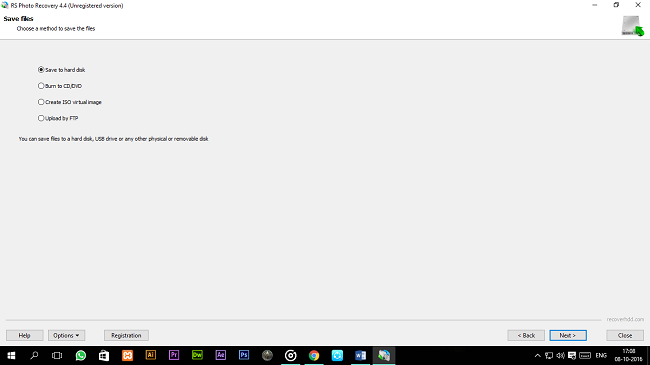The image size is (650, 365).
Task: Switch to Google Chrome in the taskbar
Action: click(x=314, y=355)
